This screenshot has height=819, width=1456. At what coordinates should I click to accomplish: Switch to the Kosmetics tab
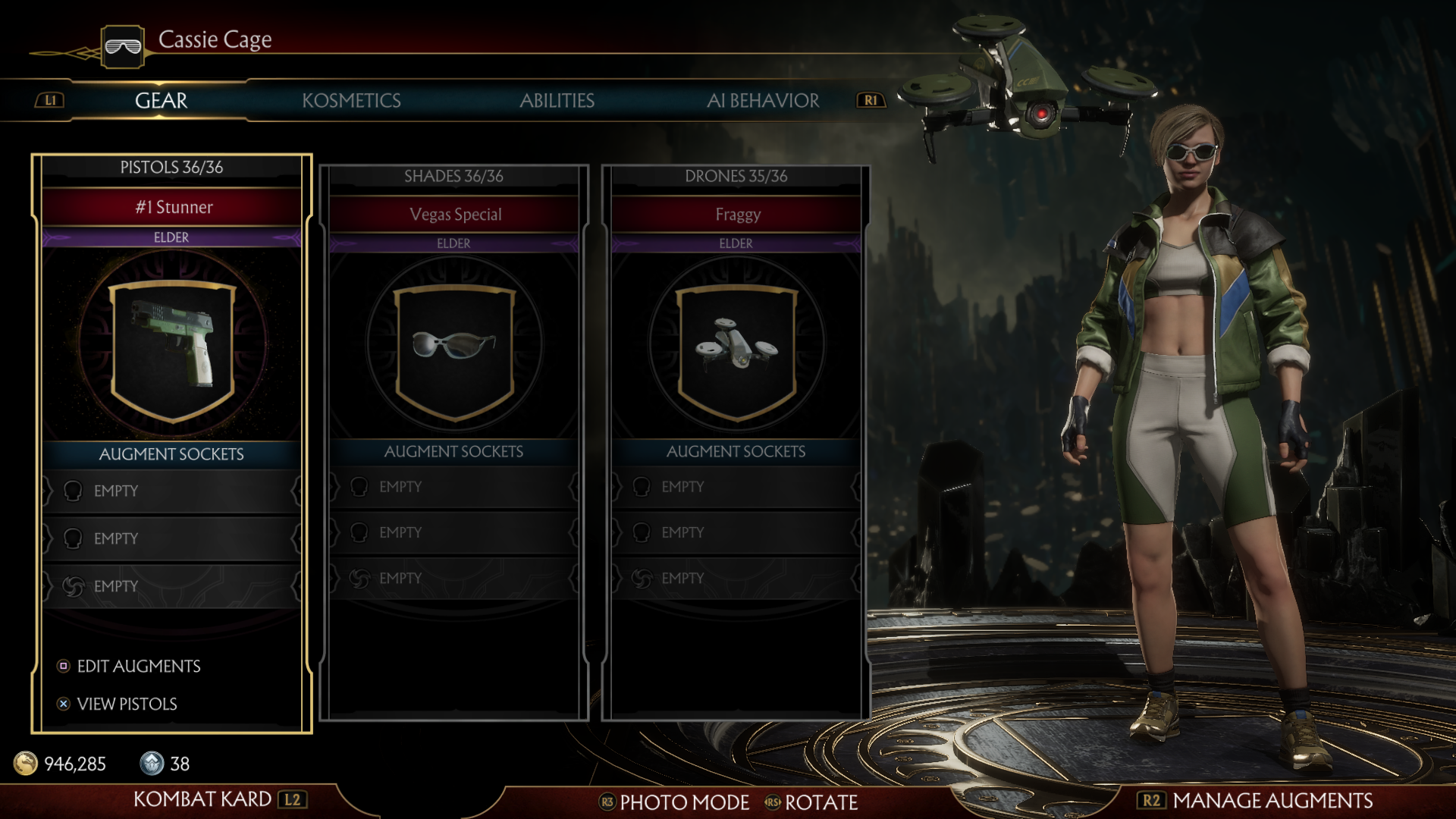(x=351, y=100)
